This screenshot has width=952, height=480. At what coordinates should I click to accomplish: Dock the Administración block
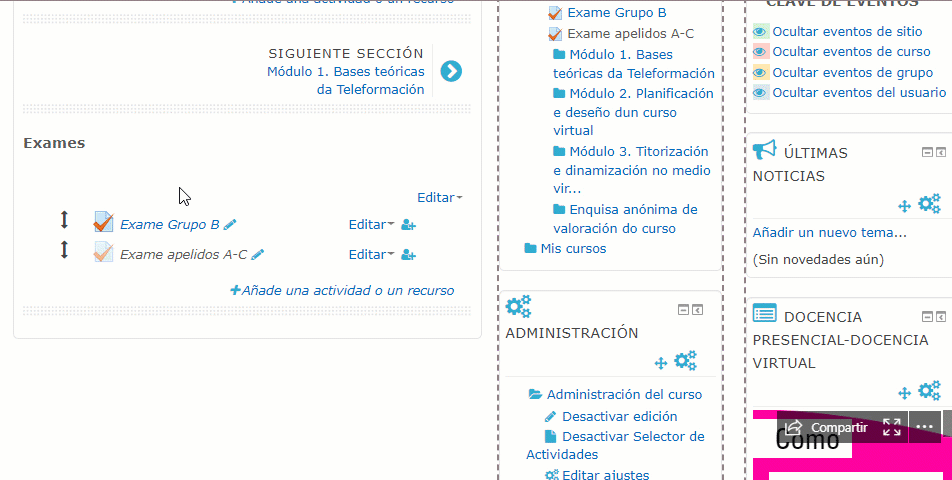pyautogui.click(x=698, y=310)
